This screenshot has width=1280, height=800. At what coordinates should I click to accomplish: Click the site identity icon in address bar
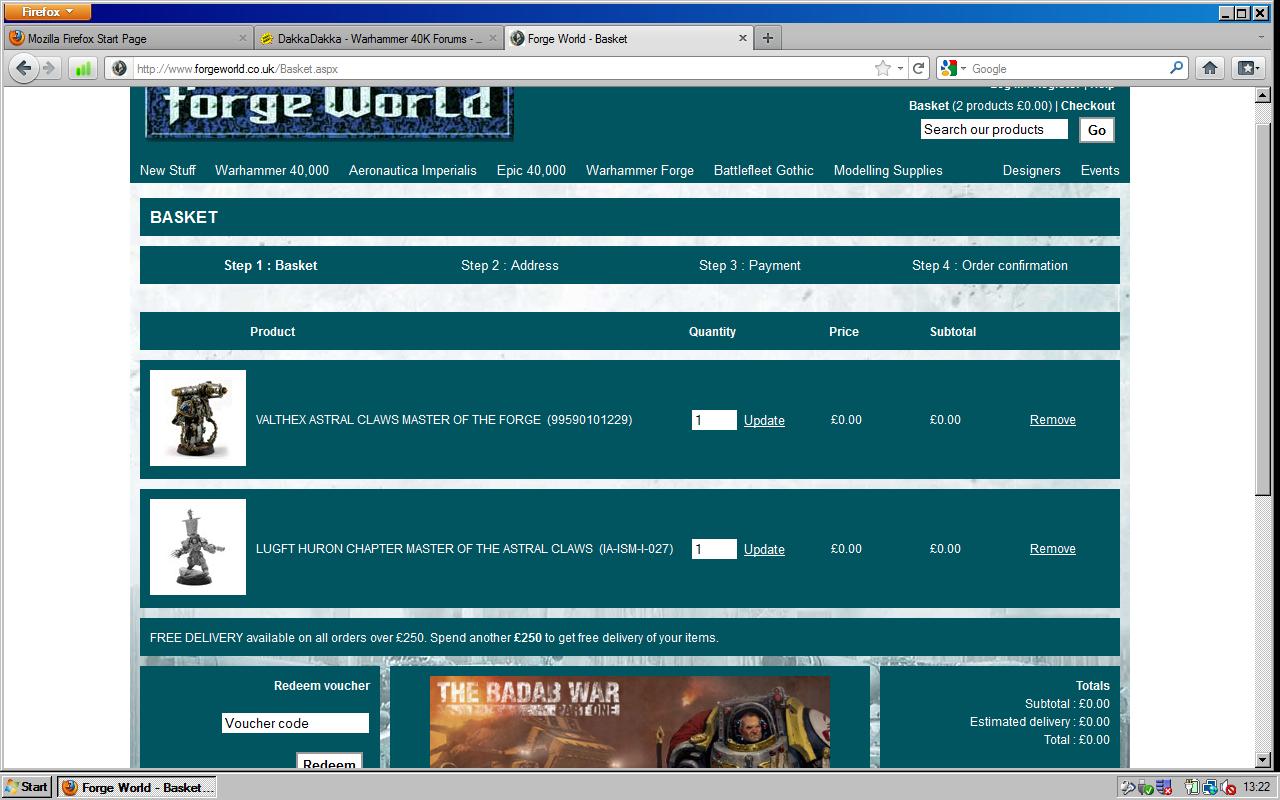coord(120,68)
